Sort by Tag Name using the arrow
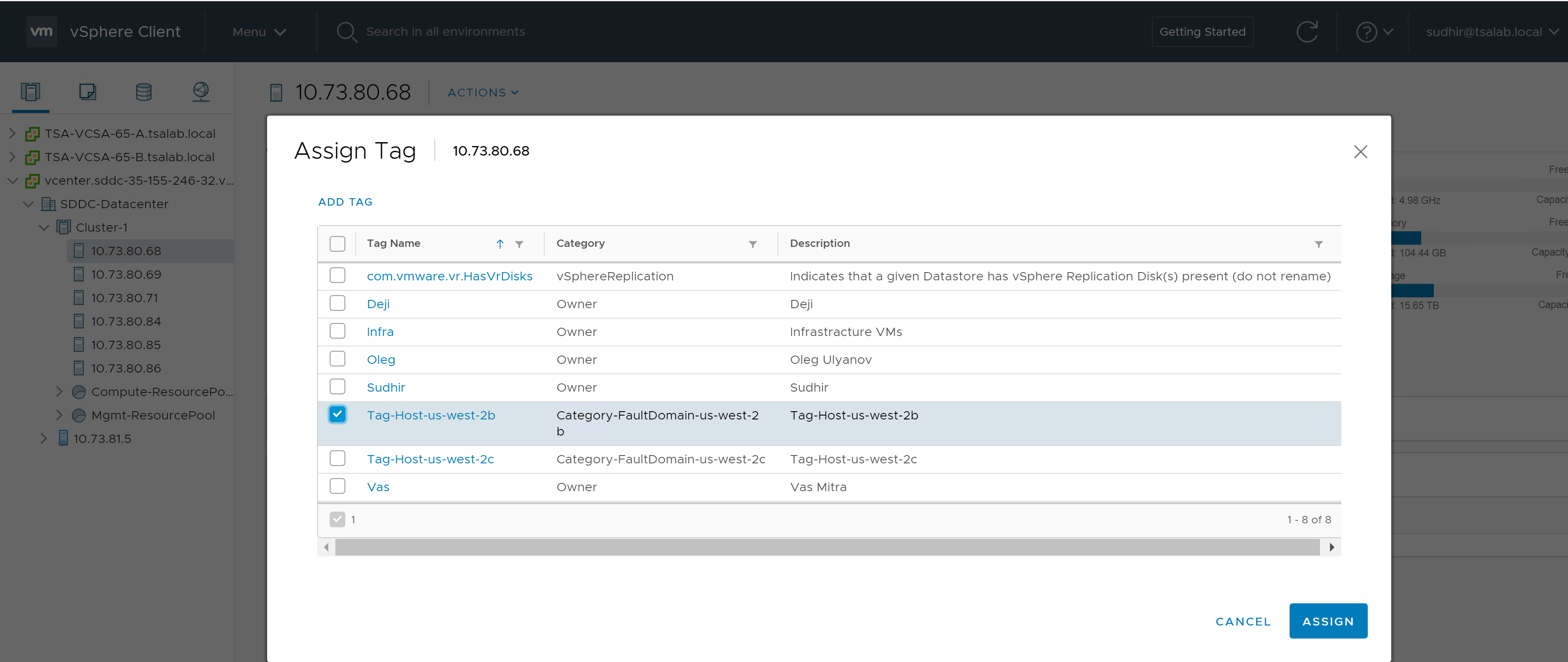1568x662 pixels. click(500, 244)
